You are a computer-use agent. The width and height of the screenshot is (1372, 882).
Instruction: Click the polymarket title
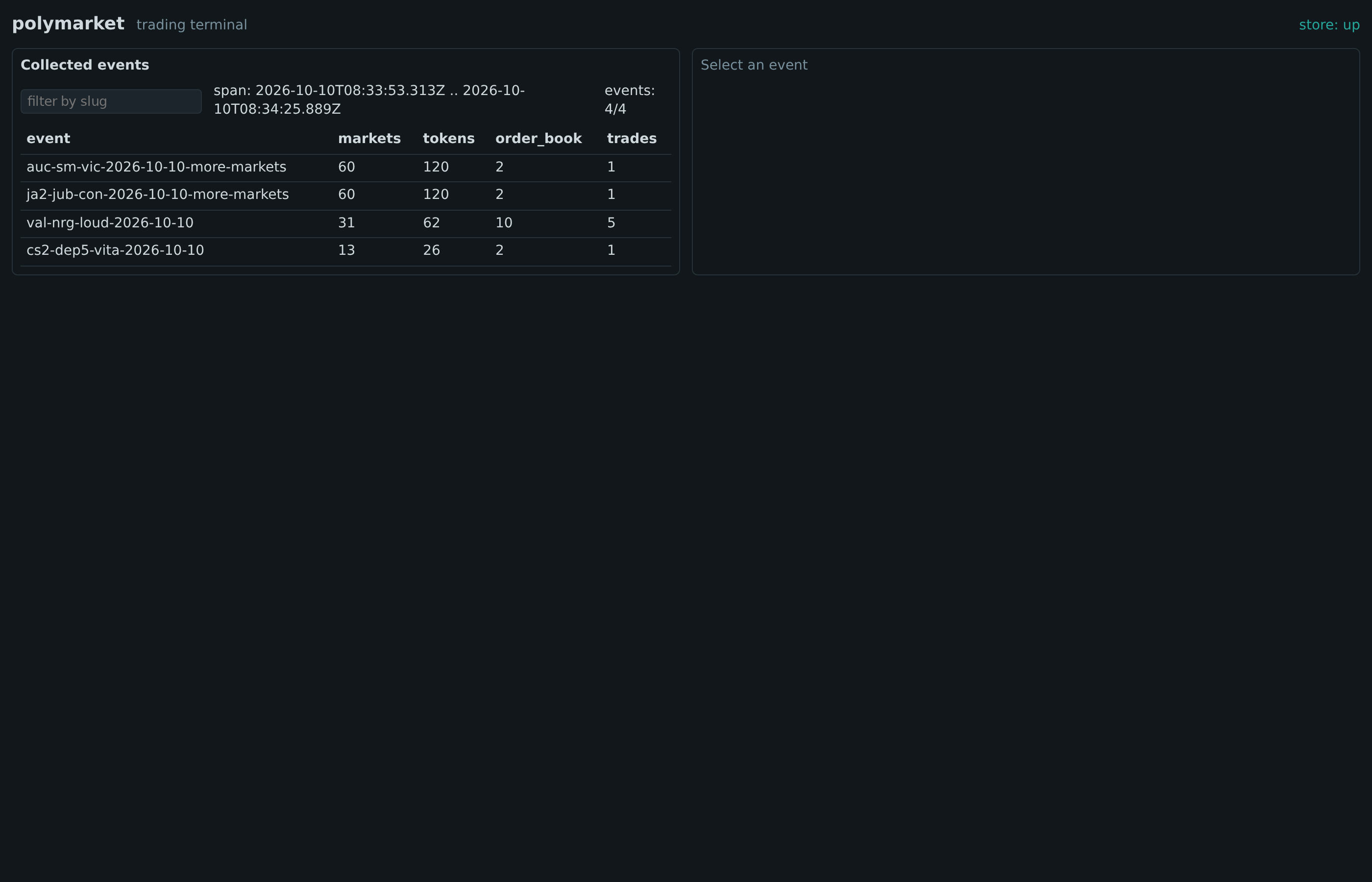click(68, 24)
